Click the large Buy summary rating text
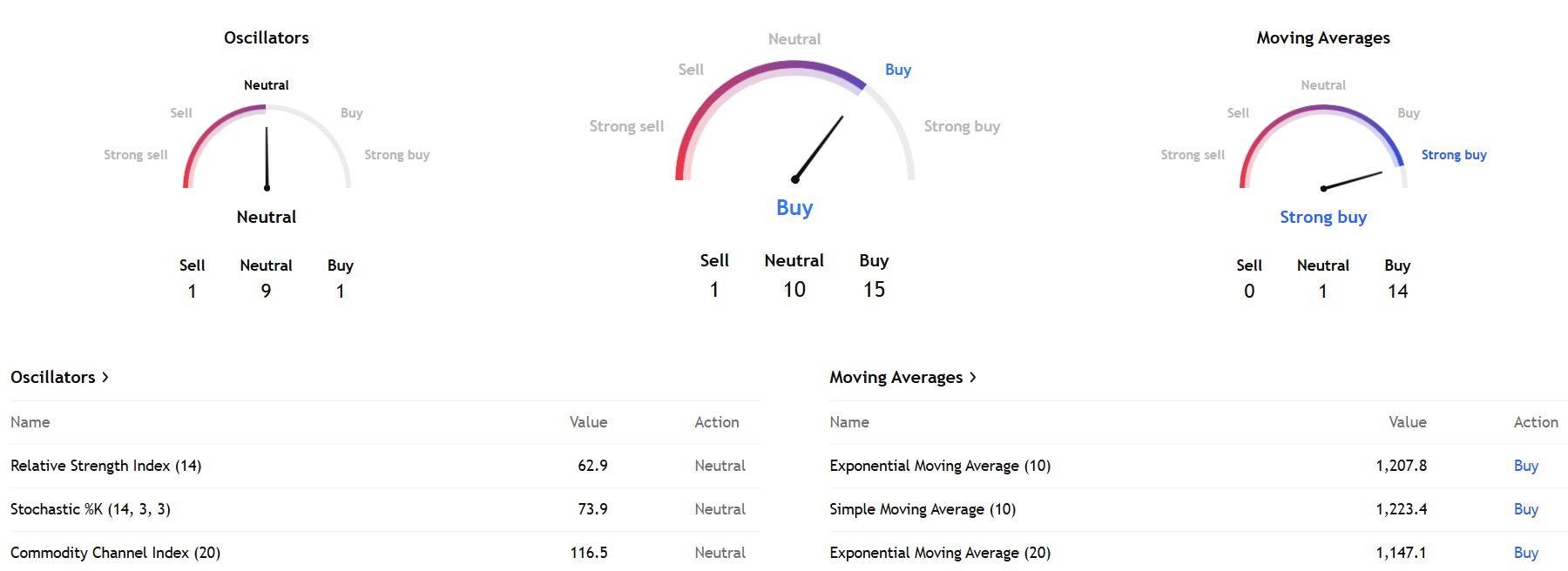Viewport: 1568px width, 571px height. (794, 208)
